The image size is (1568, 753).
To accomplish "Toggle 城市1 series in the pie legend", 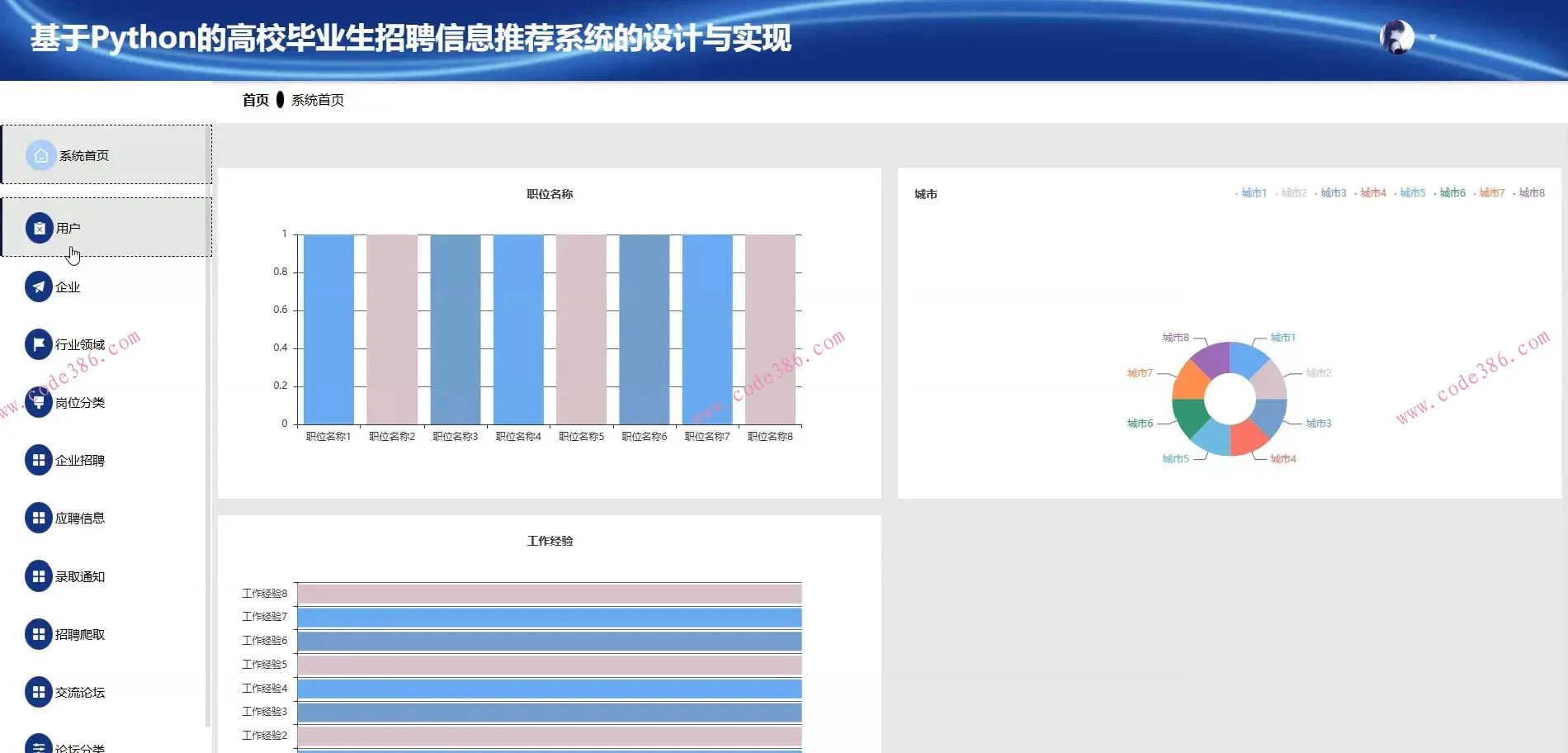I will point(1252,193).
